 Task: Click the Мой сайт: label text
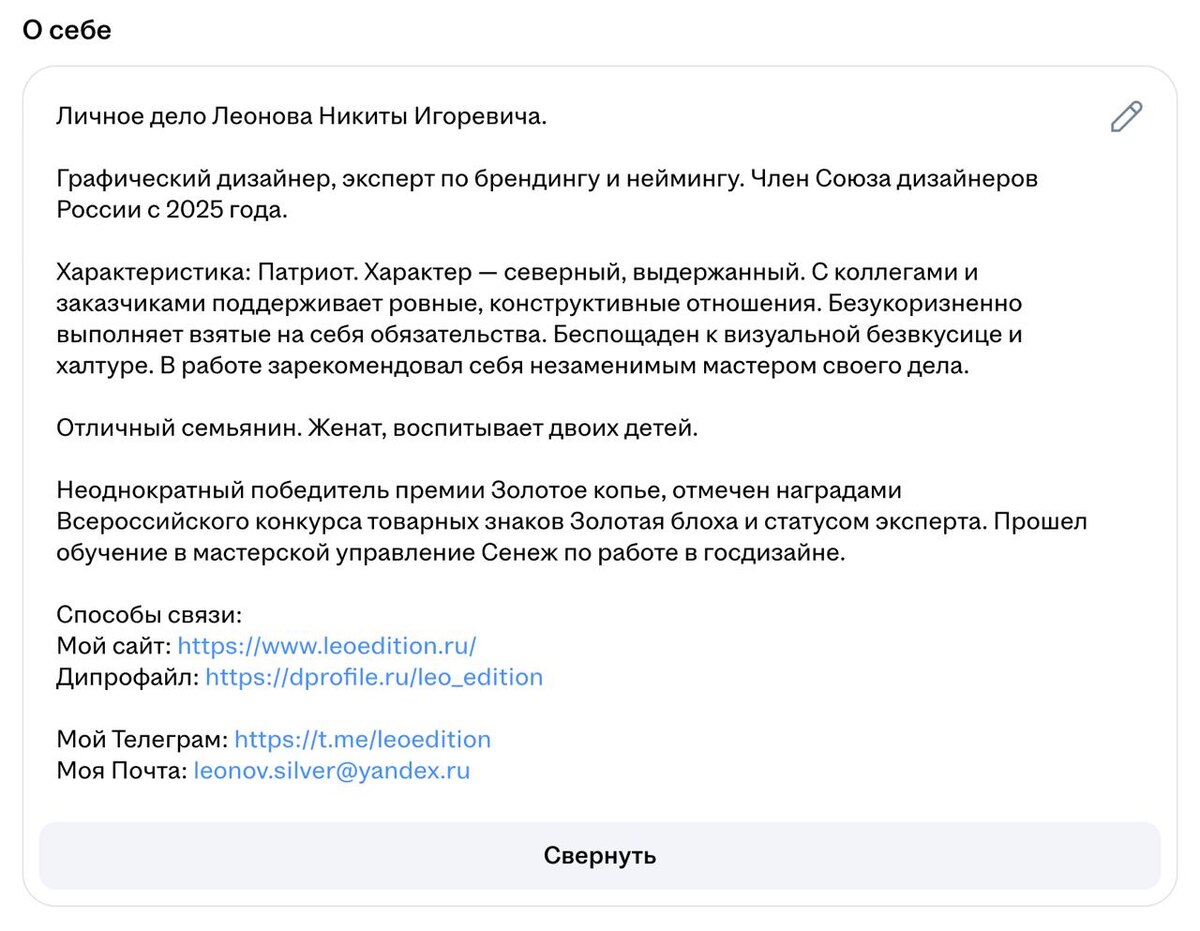tap(114, 646)
